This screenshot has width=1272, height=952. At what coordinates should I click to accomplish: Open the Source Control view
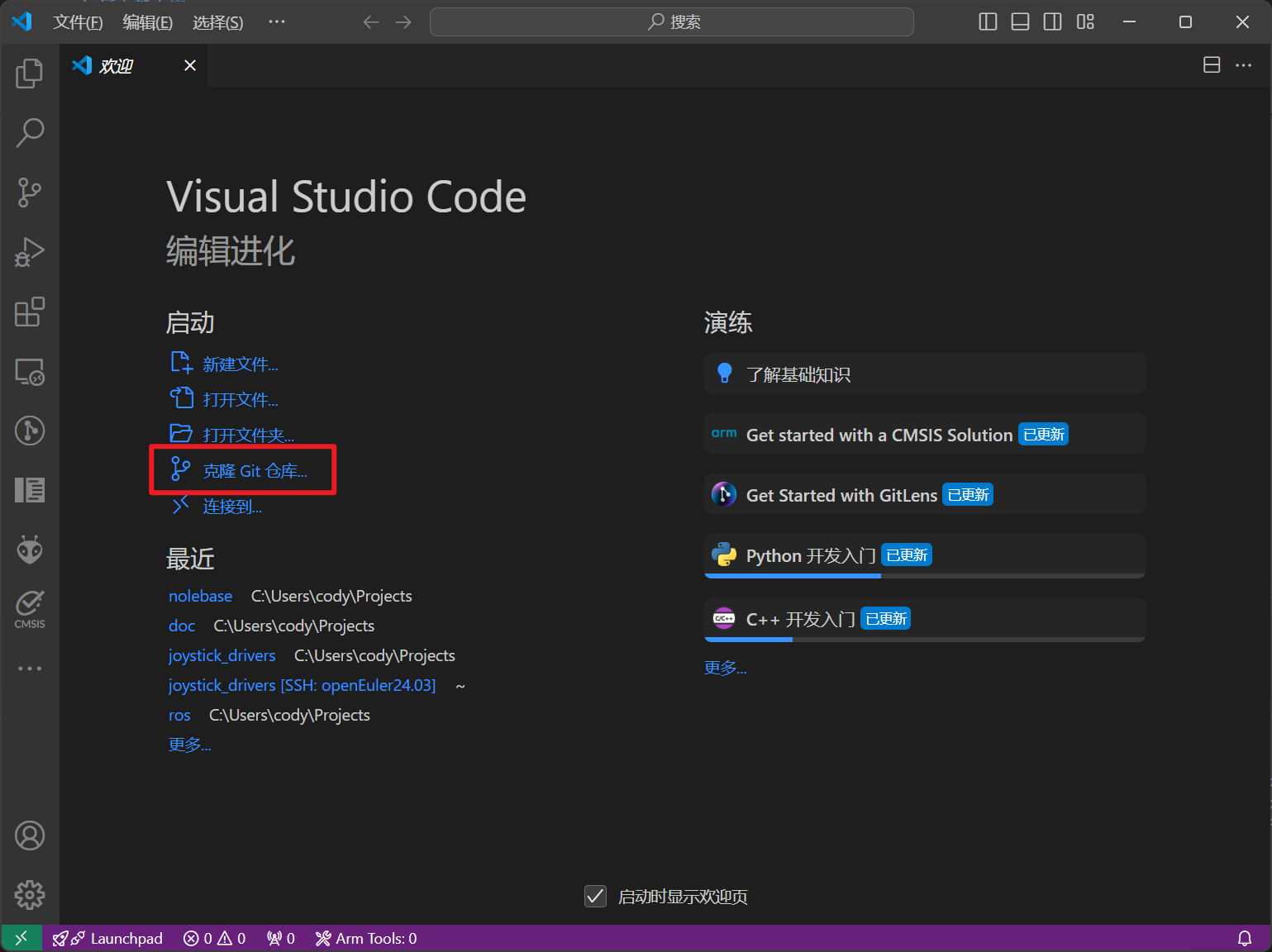[30, 193]
